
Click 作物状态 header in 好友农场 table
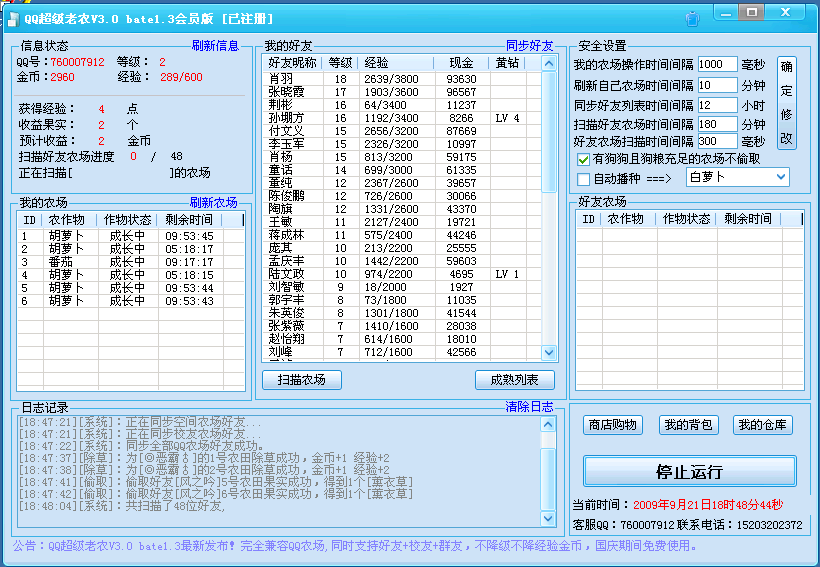(x=687, y=219)
